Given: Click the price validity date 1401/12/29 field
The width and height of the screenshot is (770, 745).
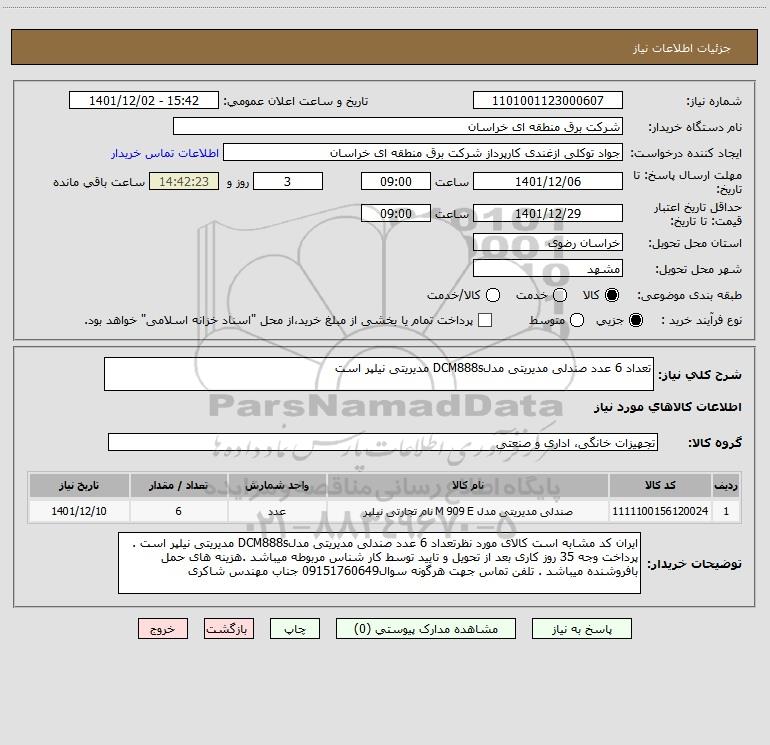Looking at the screenshot, I should (548, 213).
